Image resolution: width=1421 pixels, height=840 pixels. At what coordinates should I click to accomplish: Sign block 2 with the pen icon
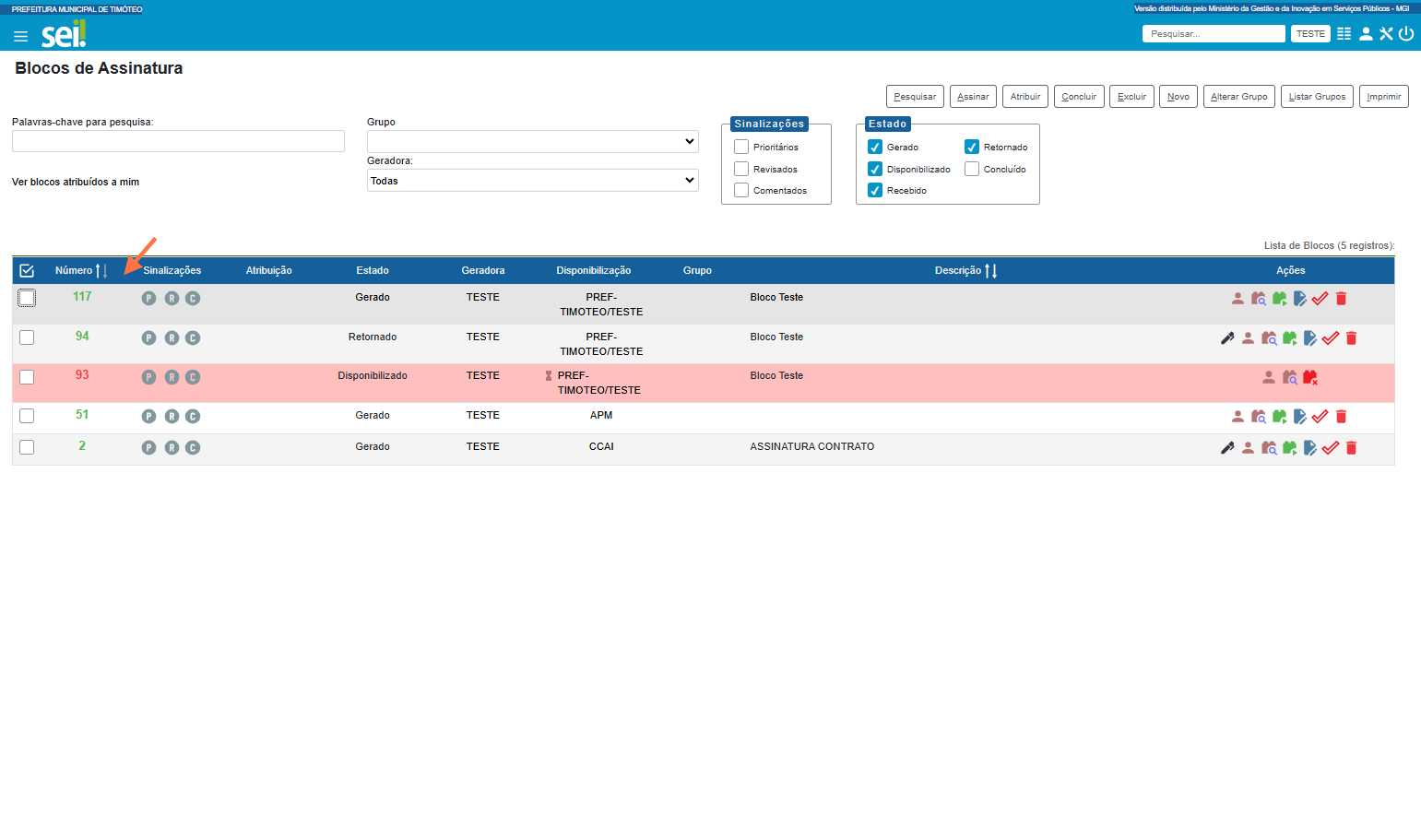[1227, 448]
